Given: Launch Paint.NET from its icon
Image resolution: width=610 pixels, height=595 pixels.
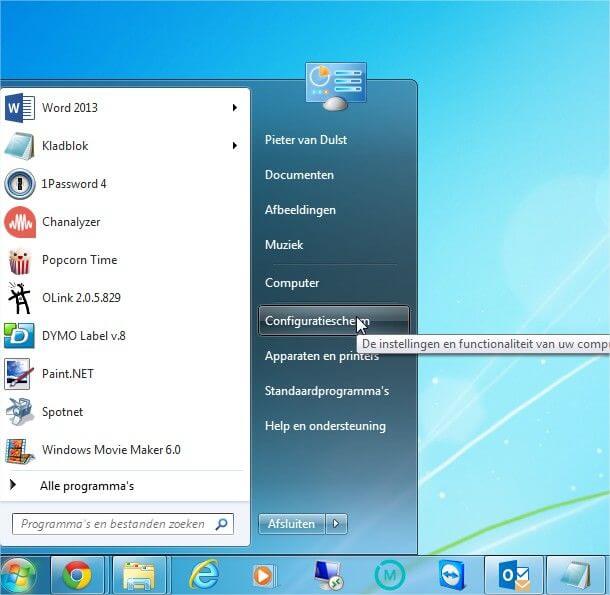Looking at the screenshot, I should pyautogui.click(x=18, y=374).
